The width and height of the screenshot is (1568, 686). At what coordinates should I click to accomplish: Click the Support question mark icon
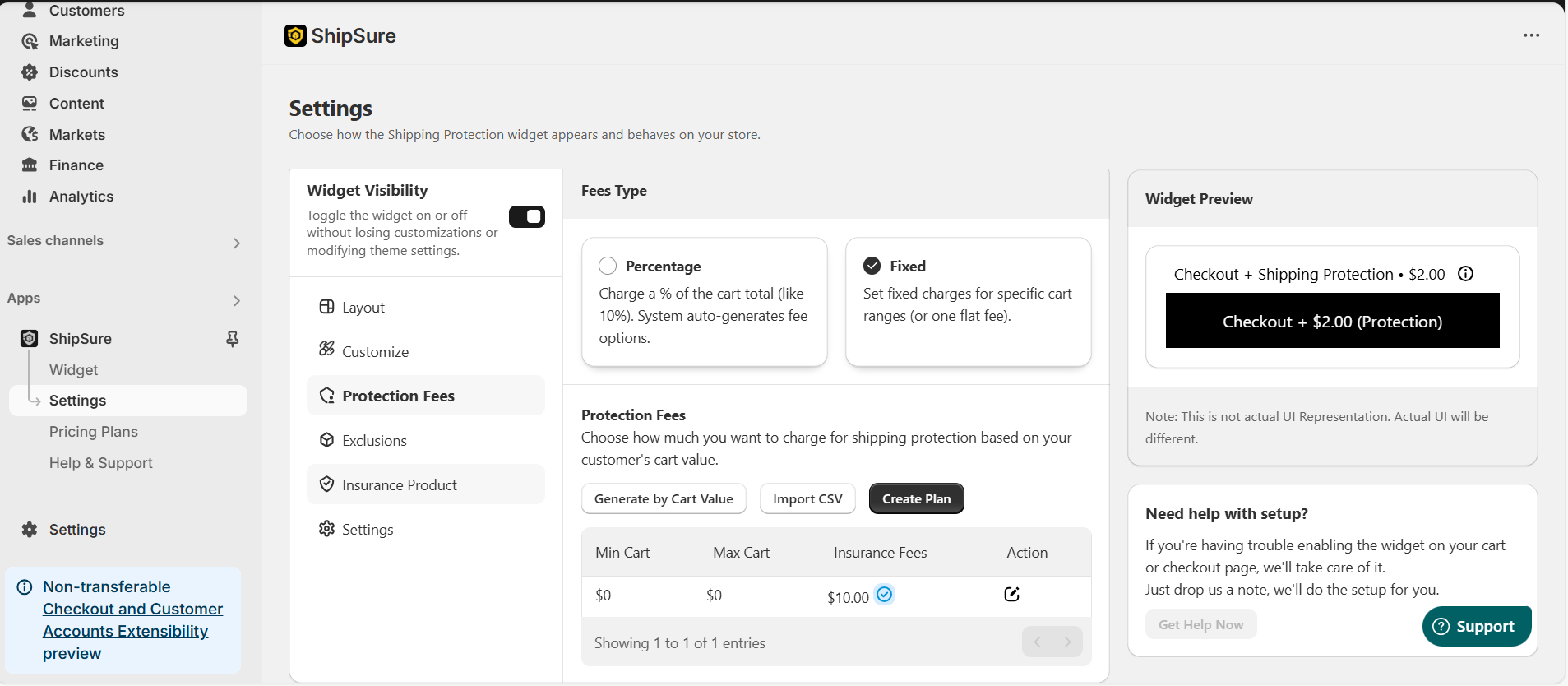pos(1441,627)
